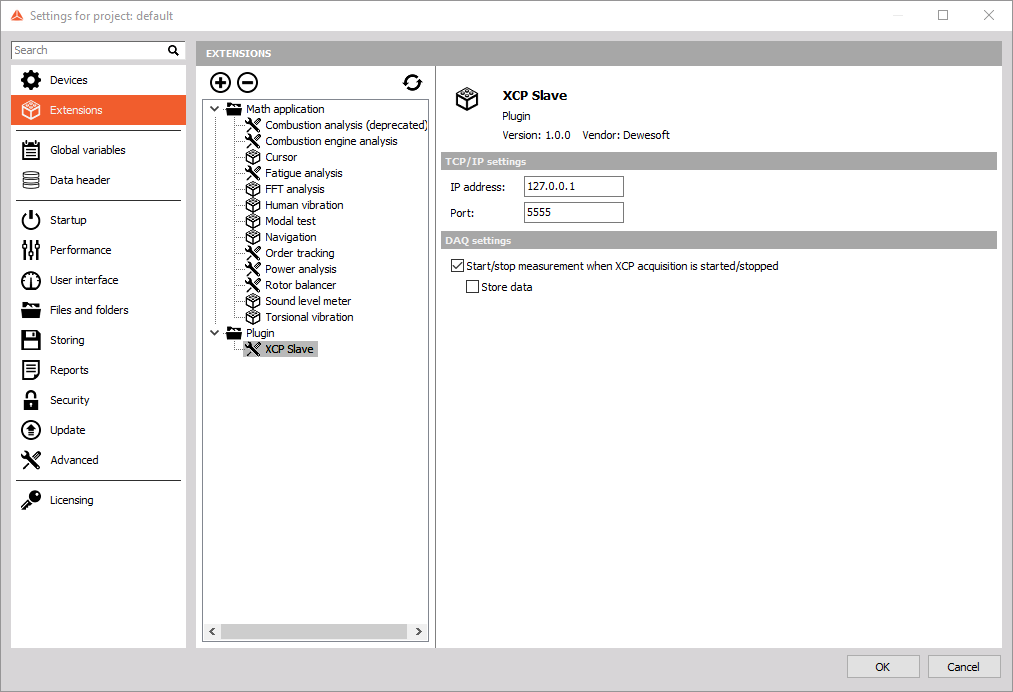The height and width of the screenshot is (692, 1013).
Task: Click the settings Search field
Action: (89, 50)
